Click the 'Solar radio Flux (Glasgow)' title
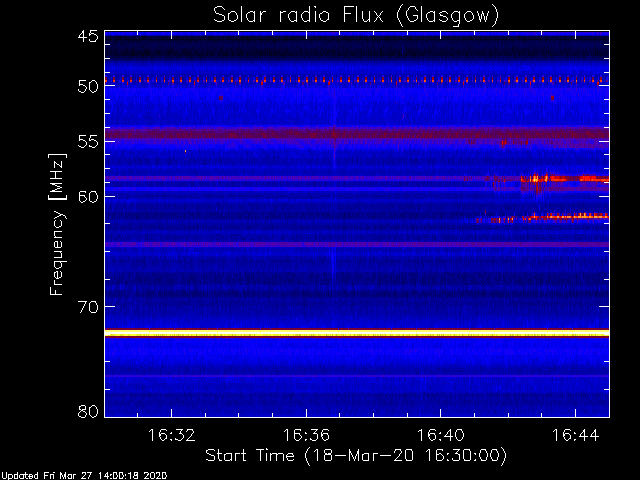 tap(356, 16)
